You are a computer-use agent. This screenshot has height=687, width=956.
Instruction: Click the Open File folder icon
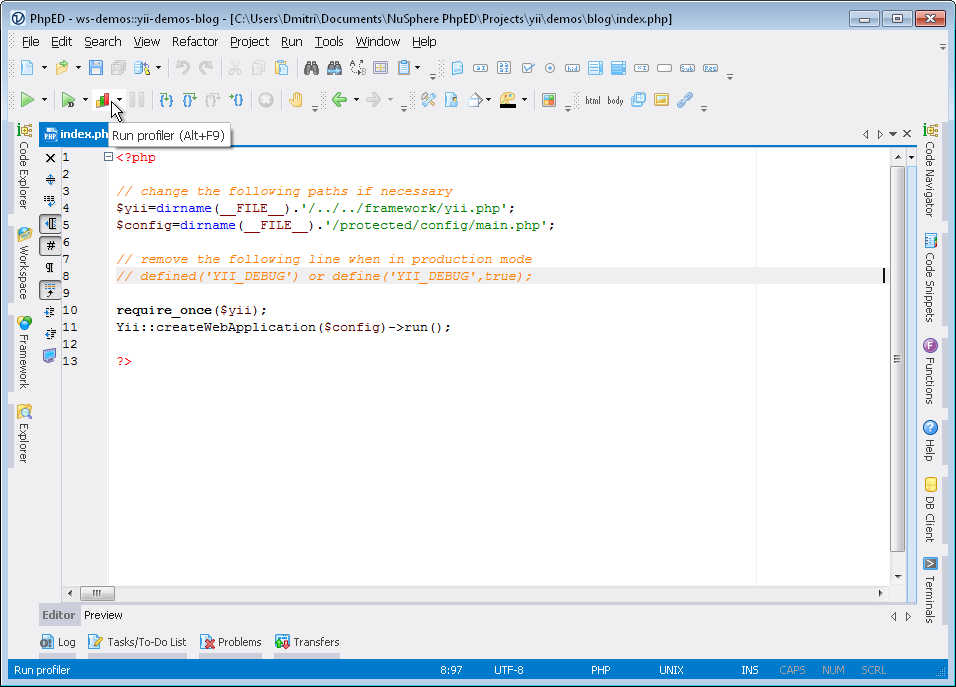[62, 68]
